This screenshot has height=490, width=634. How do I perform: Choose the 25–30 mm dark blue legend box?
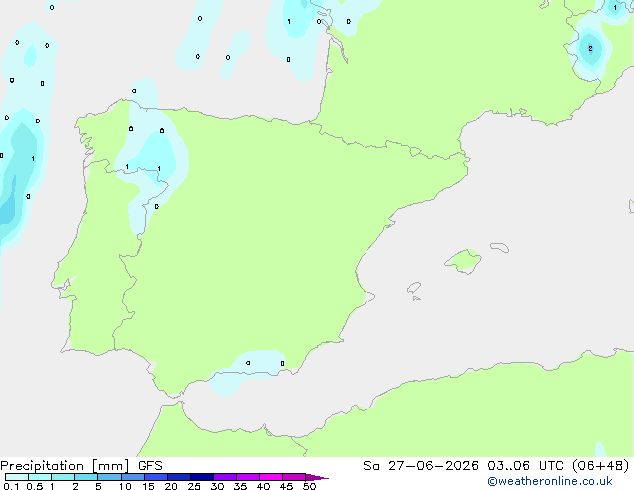pos(202,477)
